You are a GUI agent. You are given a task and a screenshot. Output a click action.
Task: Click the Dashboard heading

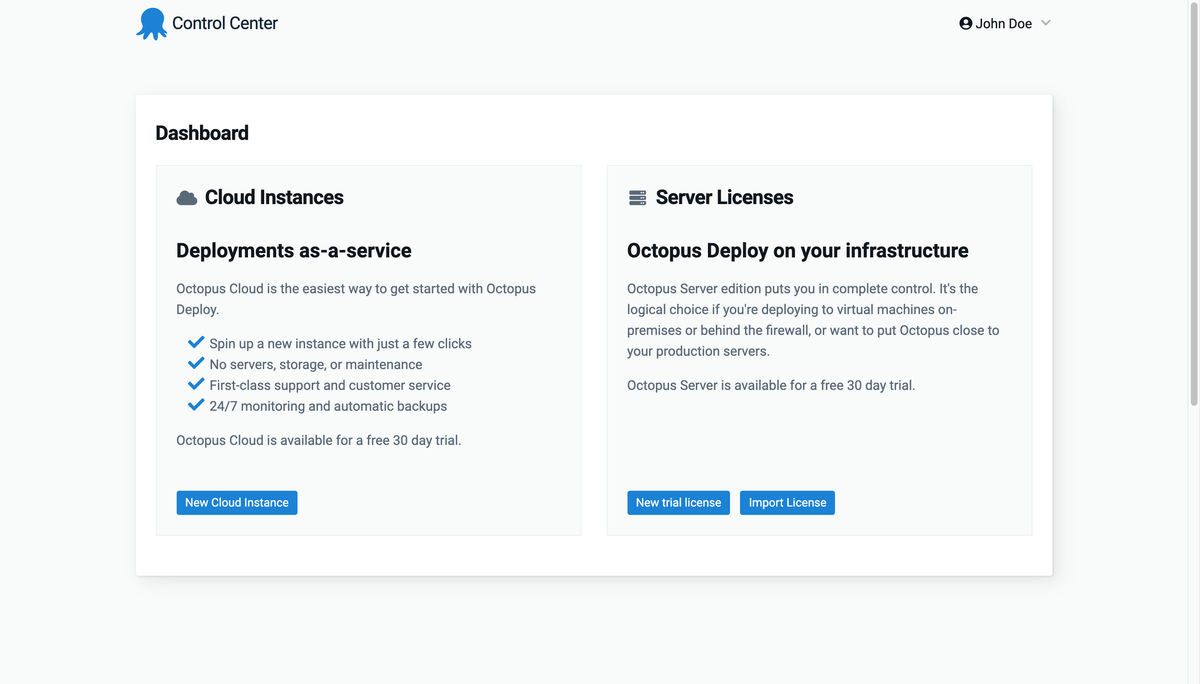tap(202, 132)
